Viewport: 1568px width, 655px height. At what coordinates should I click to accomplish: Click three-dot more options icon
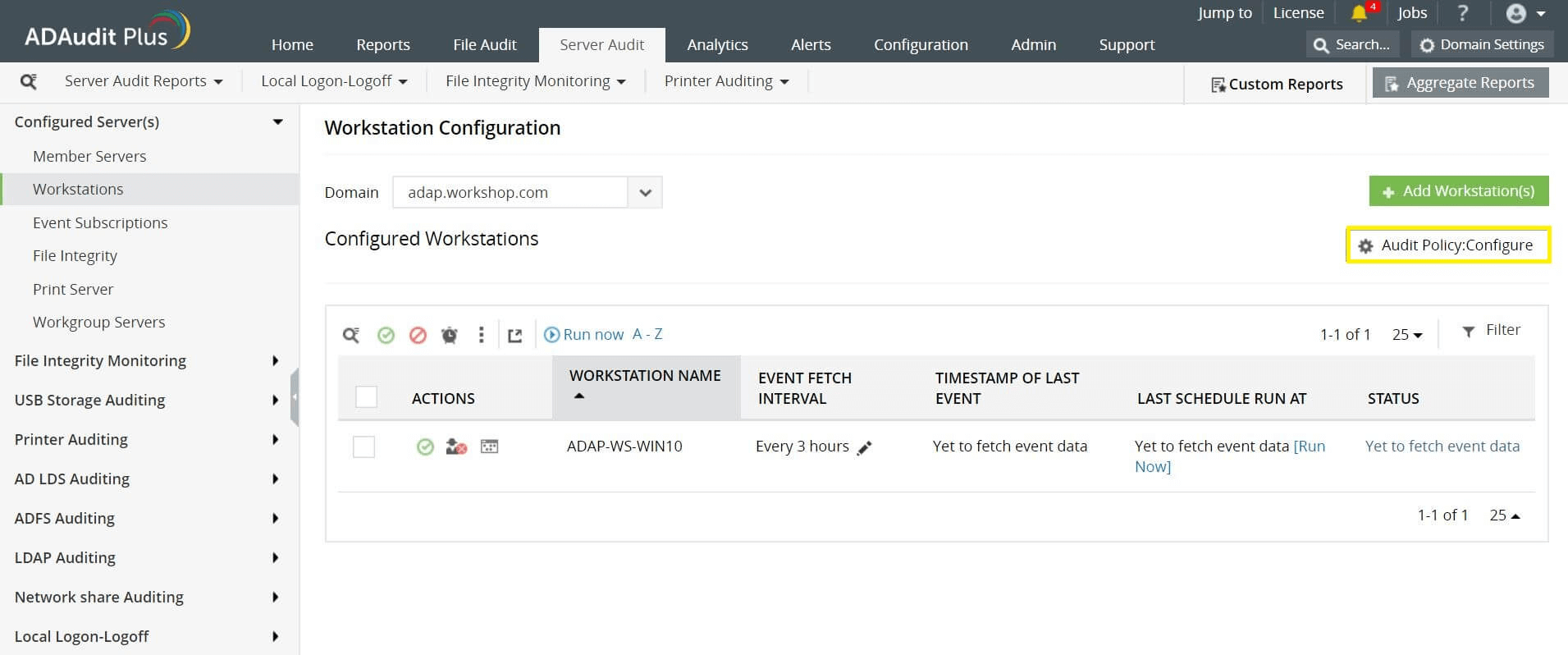[482, 335]
